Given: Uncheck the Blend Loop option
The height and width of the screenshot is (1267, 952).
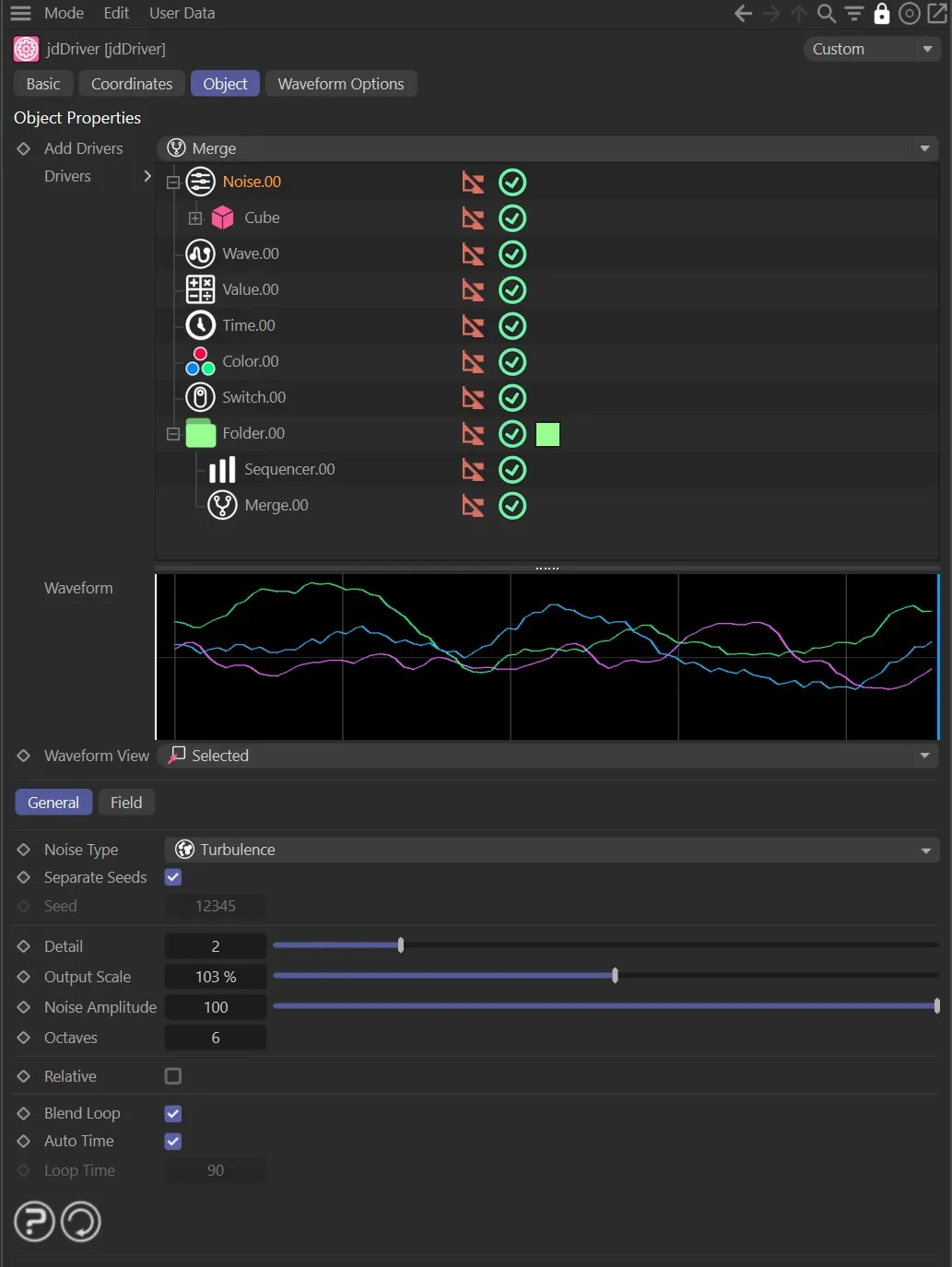Looking at the screenshot, I should 172,1113.
